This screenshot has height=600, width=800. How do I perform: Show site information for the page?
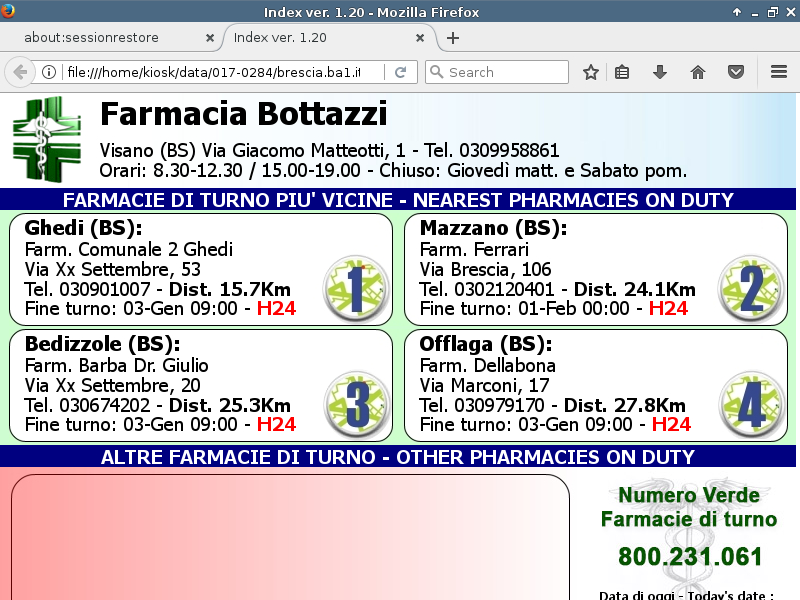click(x=48, y=72)
